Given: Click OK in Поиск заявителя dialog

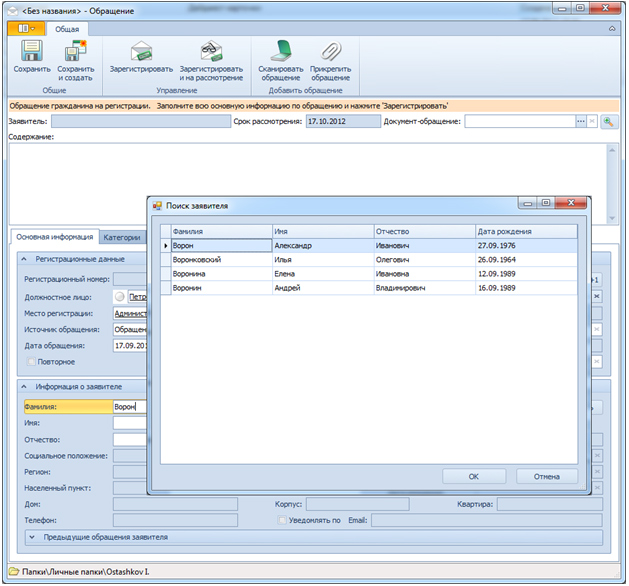Looking at the screenshot, I should coord(473,476).
